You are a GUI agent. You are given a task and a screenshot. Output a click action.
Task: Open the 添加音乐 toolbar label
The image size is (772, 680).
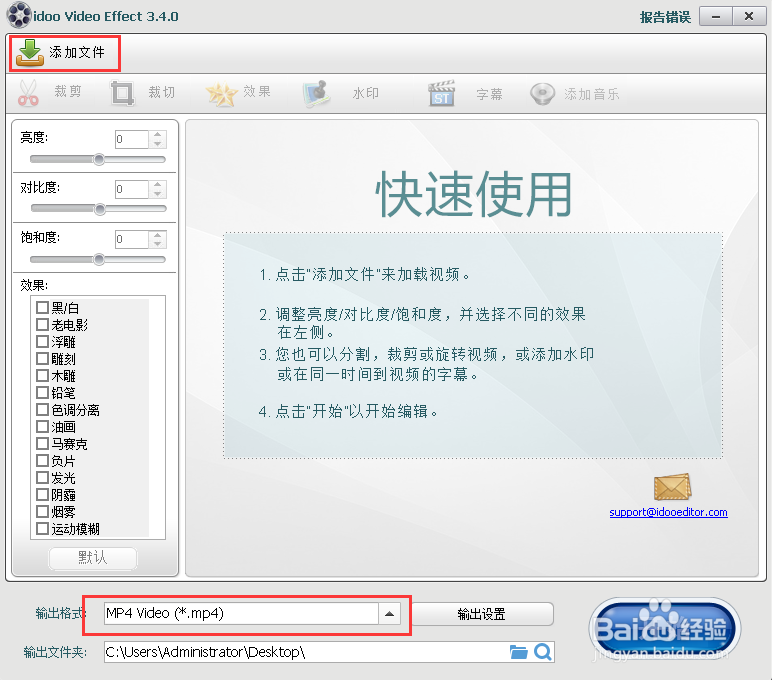click(592, 94)
